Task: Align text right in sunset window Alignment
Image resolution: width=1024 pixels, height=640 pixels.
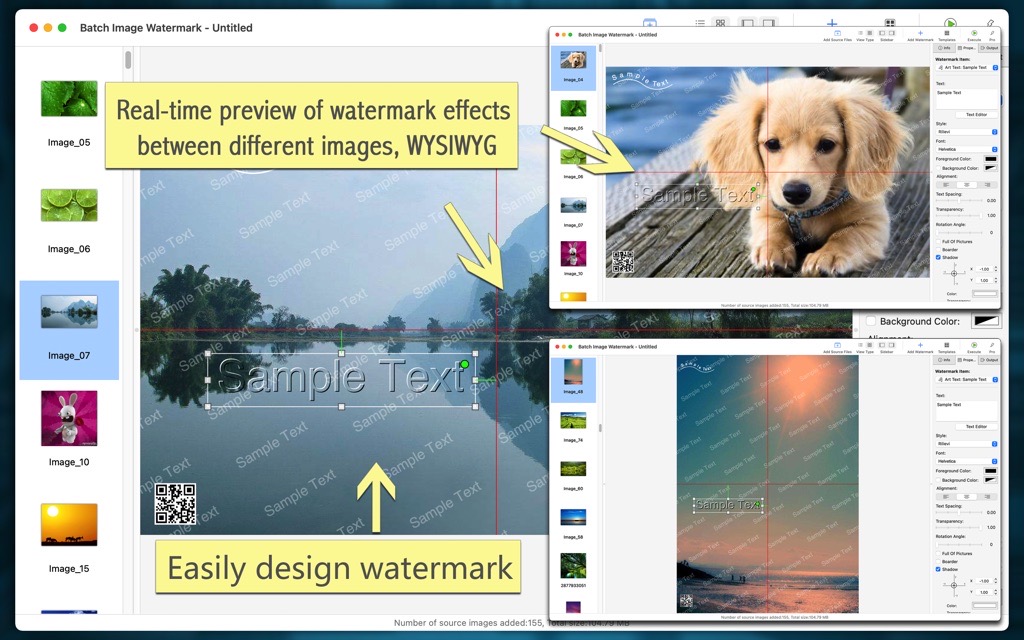Action: tap(987, 497)
